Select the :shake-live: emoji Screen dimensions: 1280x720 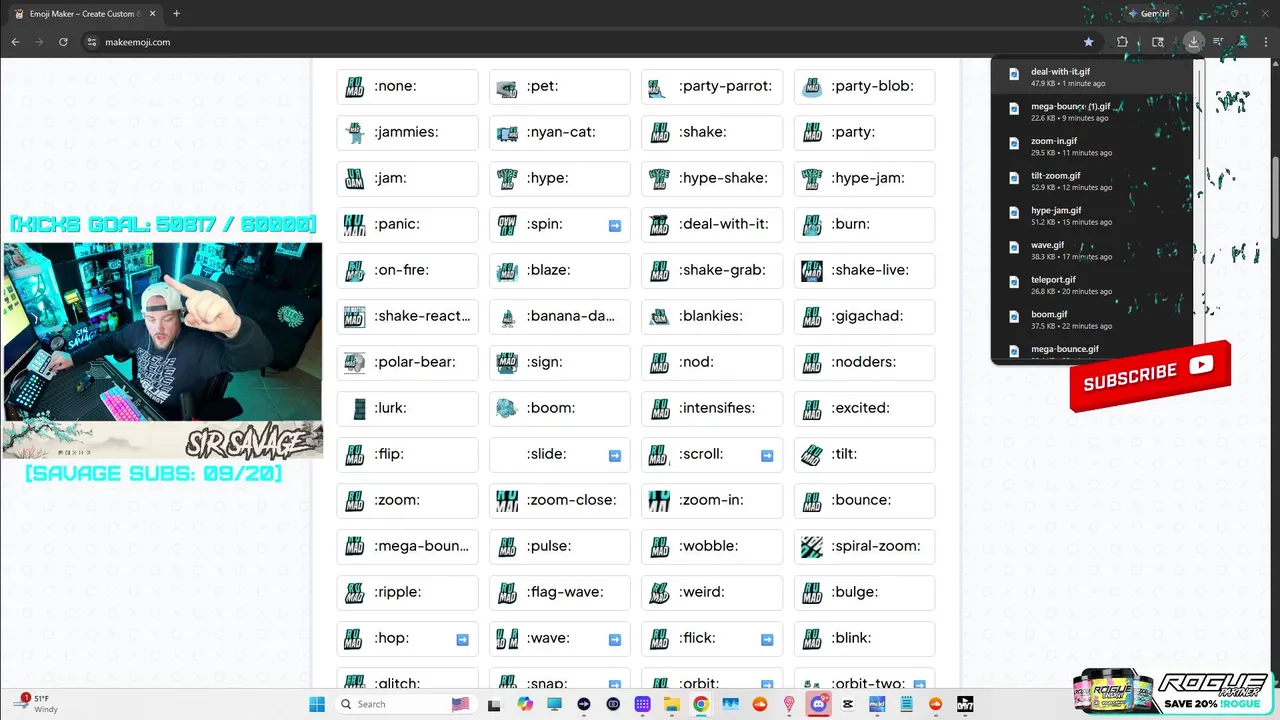864,270
